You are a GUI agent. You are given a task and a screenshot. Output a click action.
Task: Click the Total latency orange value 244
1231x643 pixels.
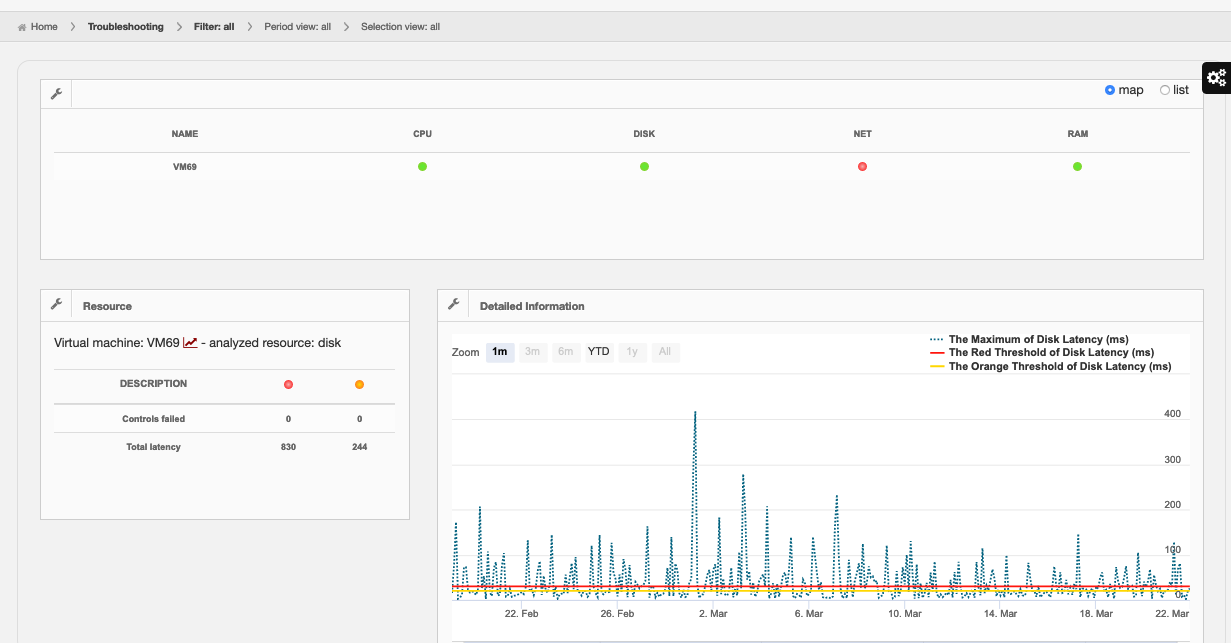click(359, 447)
